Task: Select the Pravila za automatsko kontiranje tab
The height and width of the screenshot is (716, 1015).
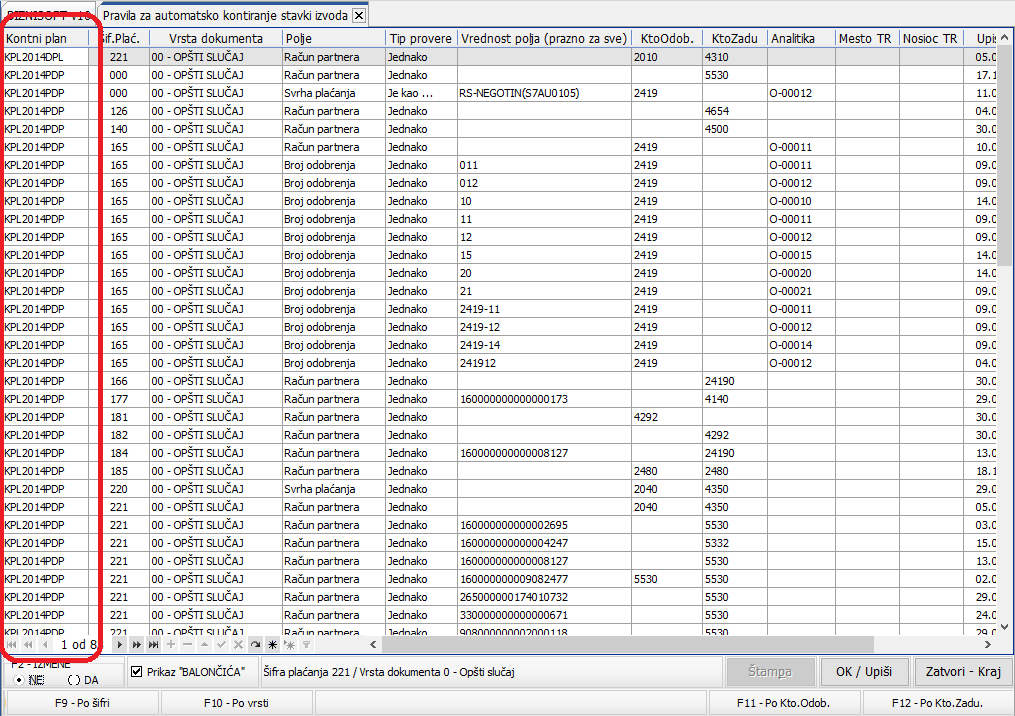Action: tap(225, 16)
